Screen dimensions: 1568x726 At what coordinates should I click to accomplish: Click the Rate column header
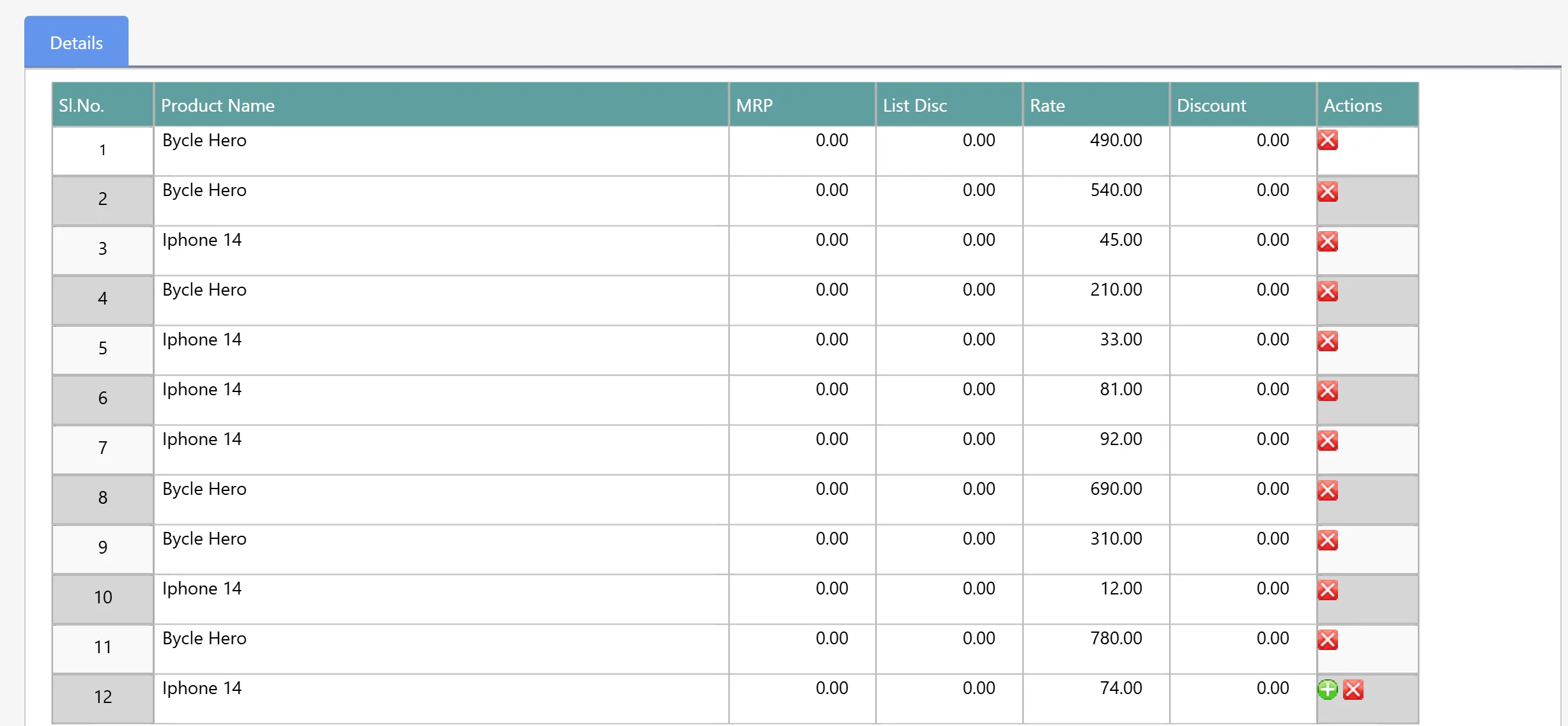point(1096,105)
